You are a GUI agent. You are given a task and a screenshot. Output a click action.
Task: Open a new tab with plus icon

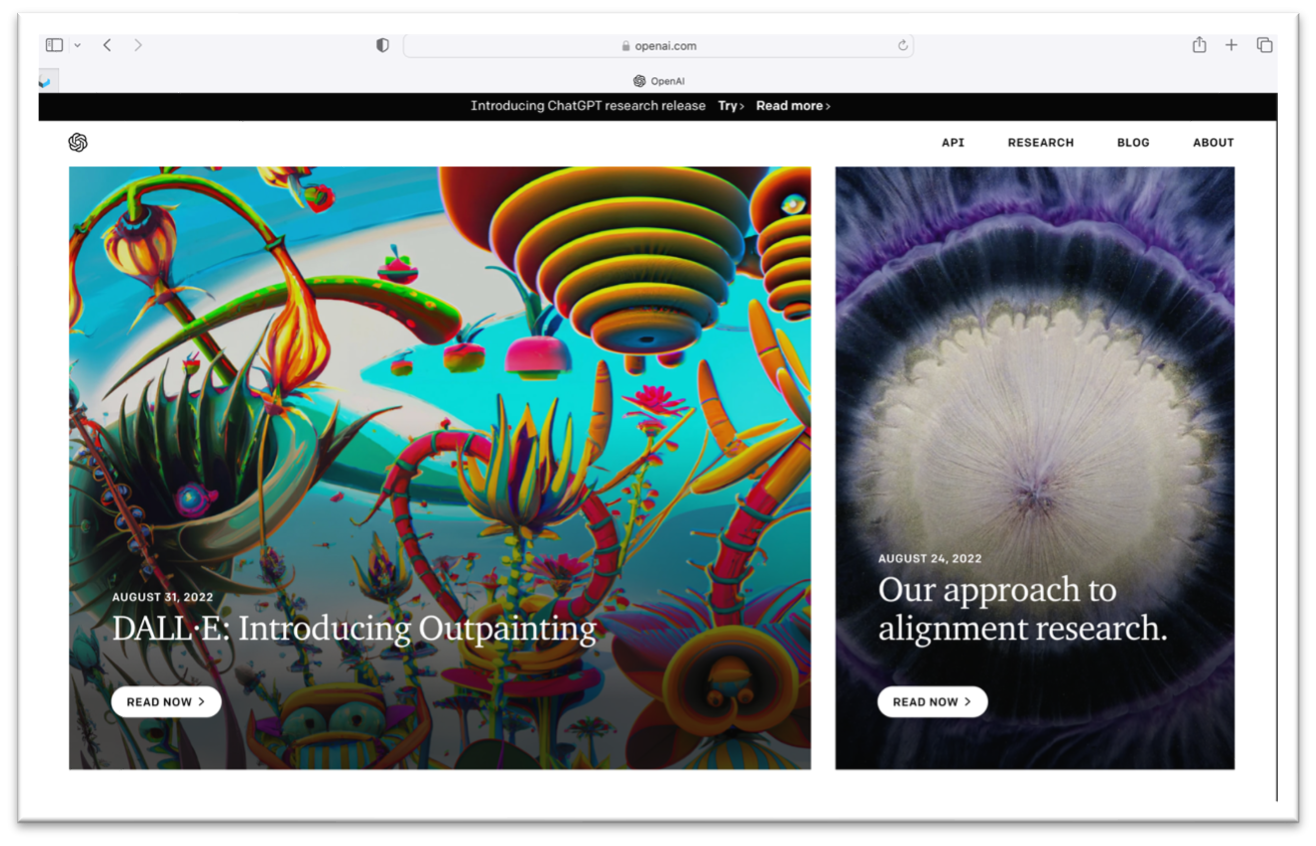pos(1231,45)
